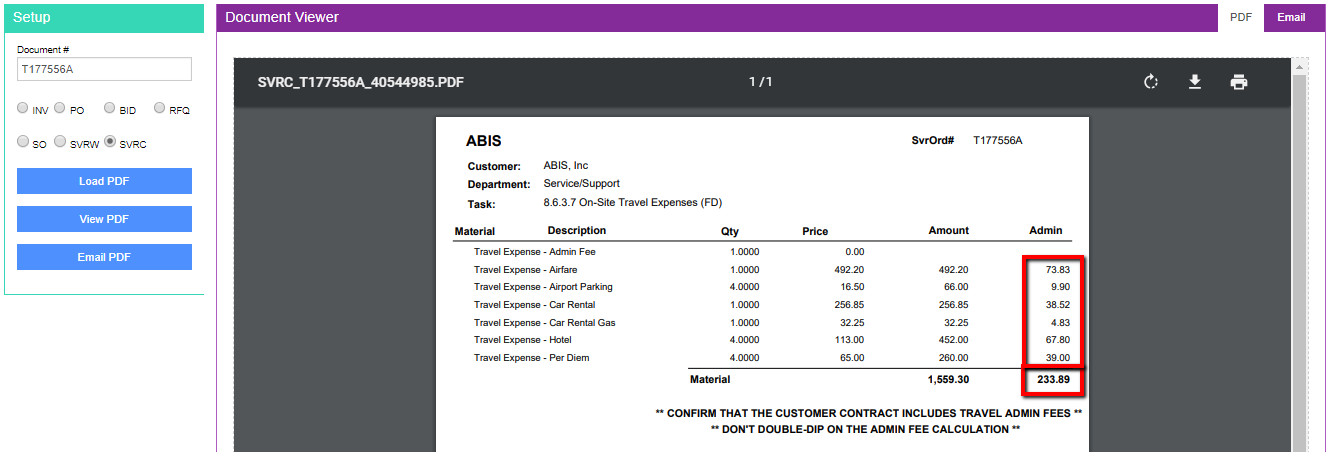Click the PDF page number indicator 1 / 1

click(x=761, y=82)
